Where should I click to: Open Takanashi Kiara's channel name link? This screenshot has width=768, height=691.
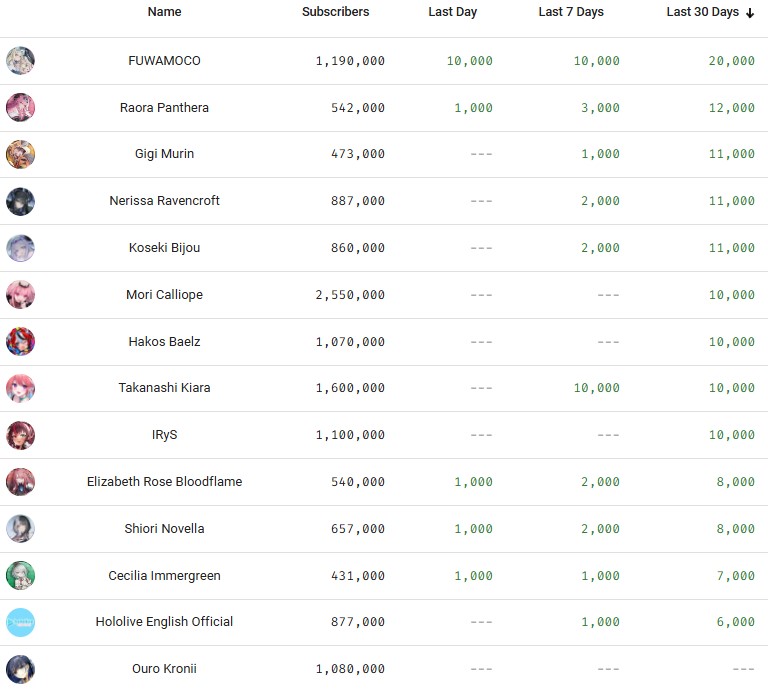[x=164, y=388]
